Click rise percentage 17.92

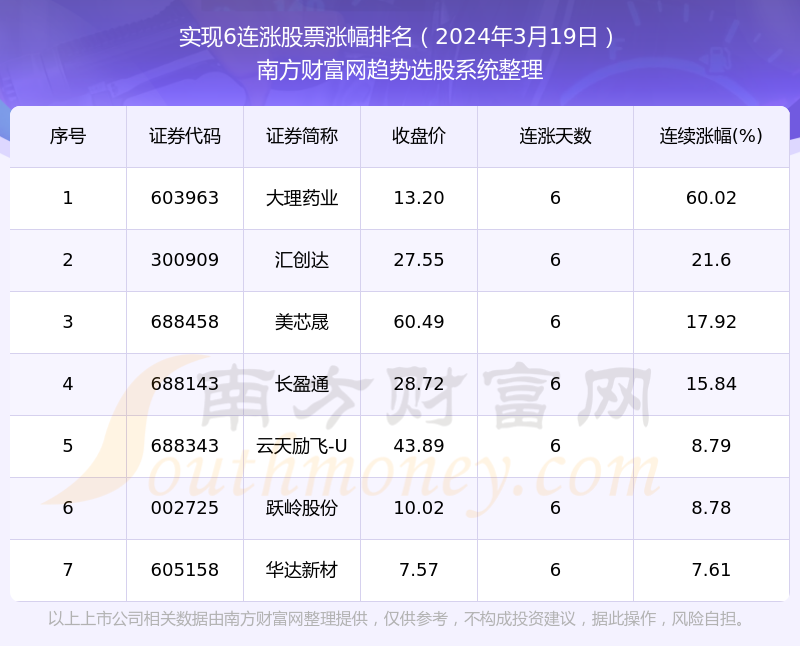tap(711, 322)
